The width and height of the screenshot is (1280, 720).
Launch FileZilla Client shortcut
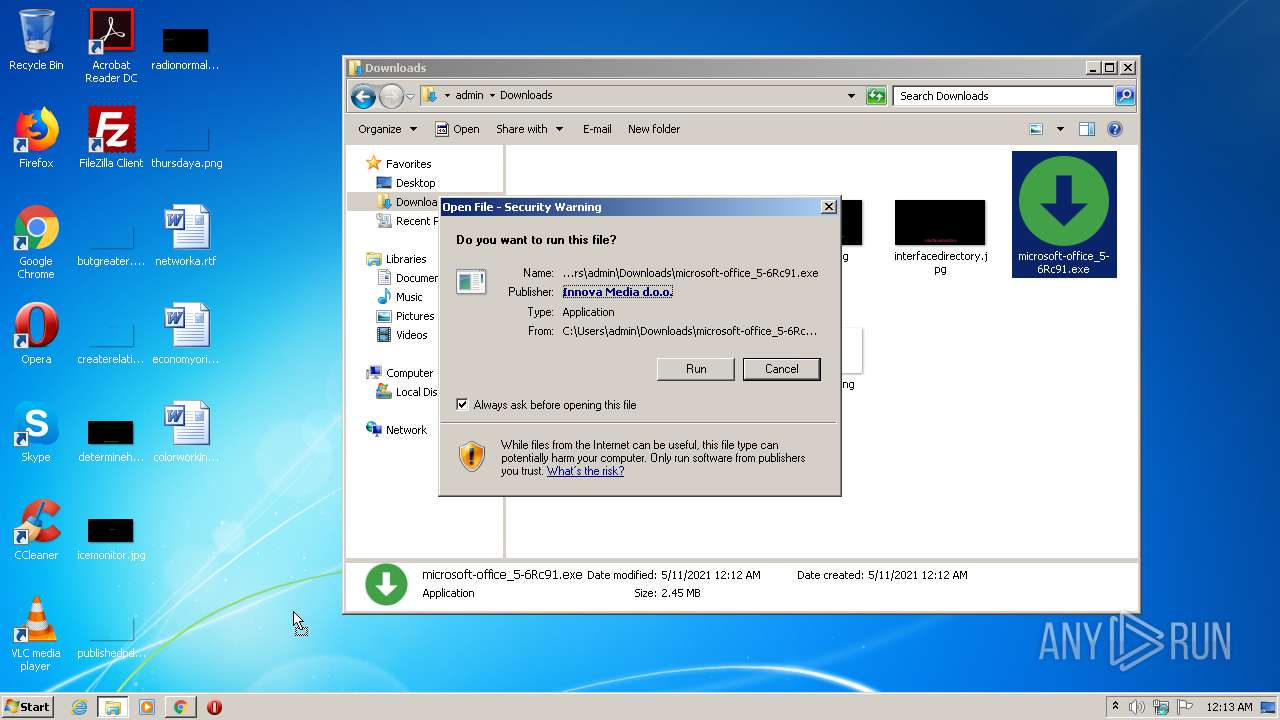click(x=111, y=138)
